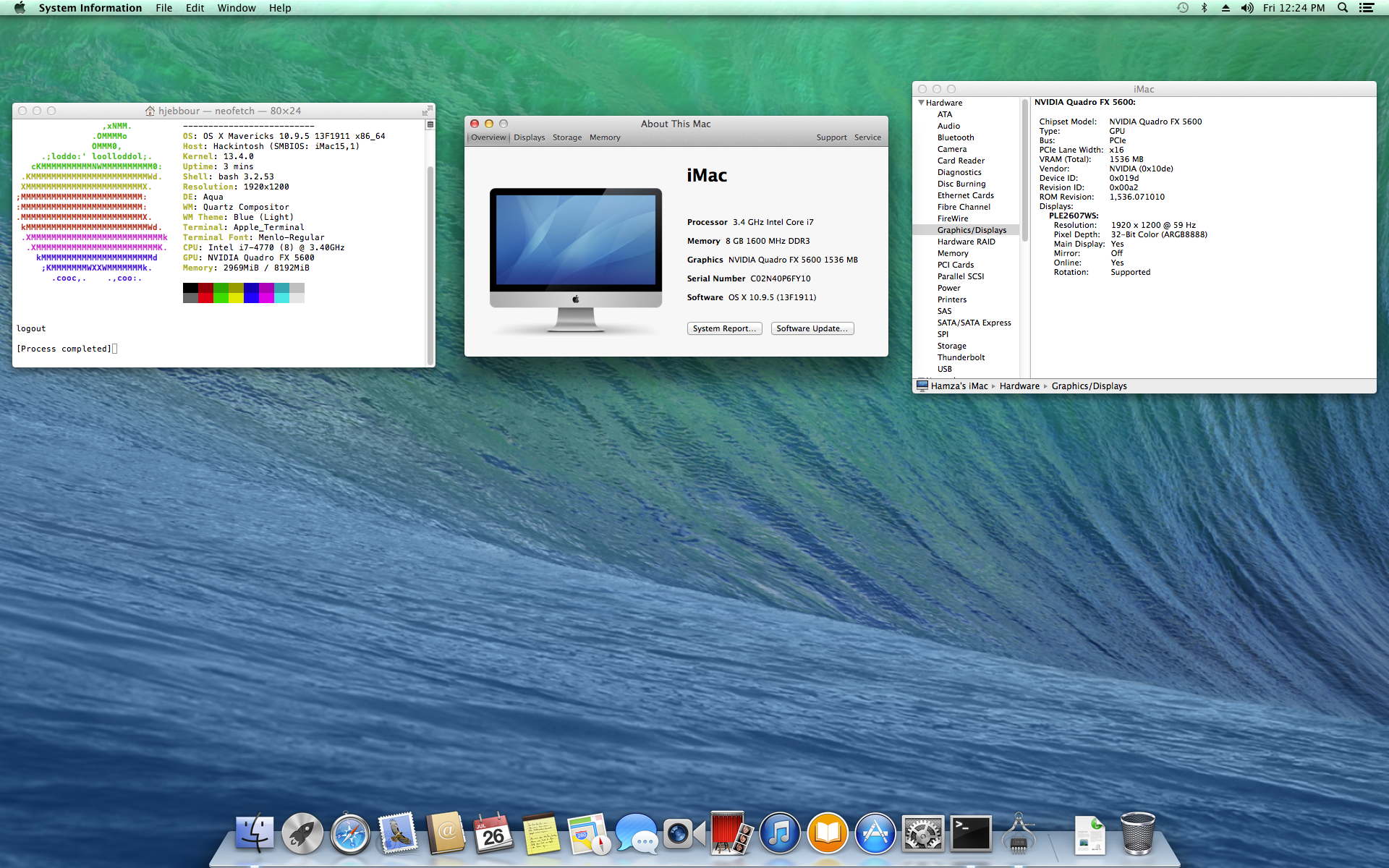
Task: Click the System Report button
Action: (x=724, y=328)
